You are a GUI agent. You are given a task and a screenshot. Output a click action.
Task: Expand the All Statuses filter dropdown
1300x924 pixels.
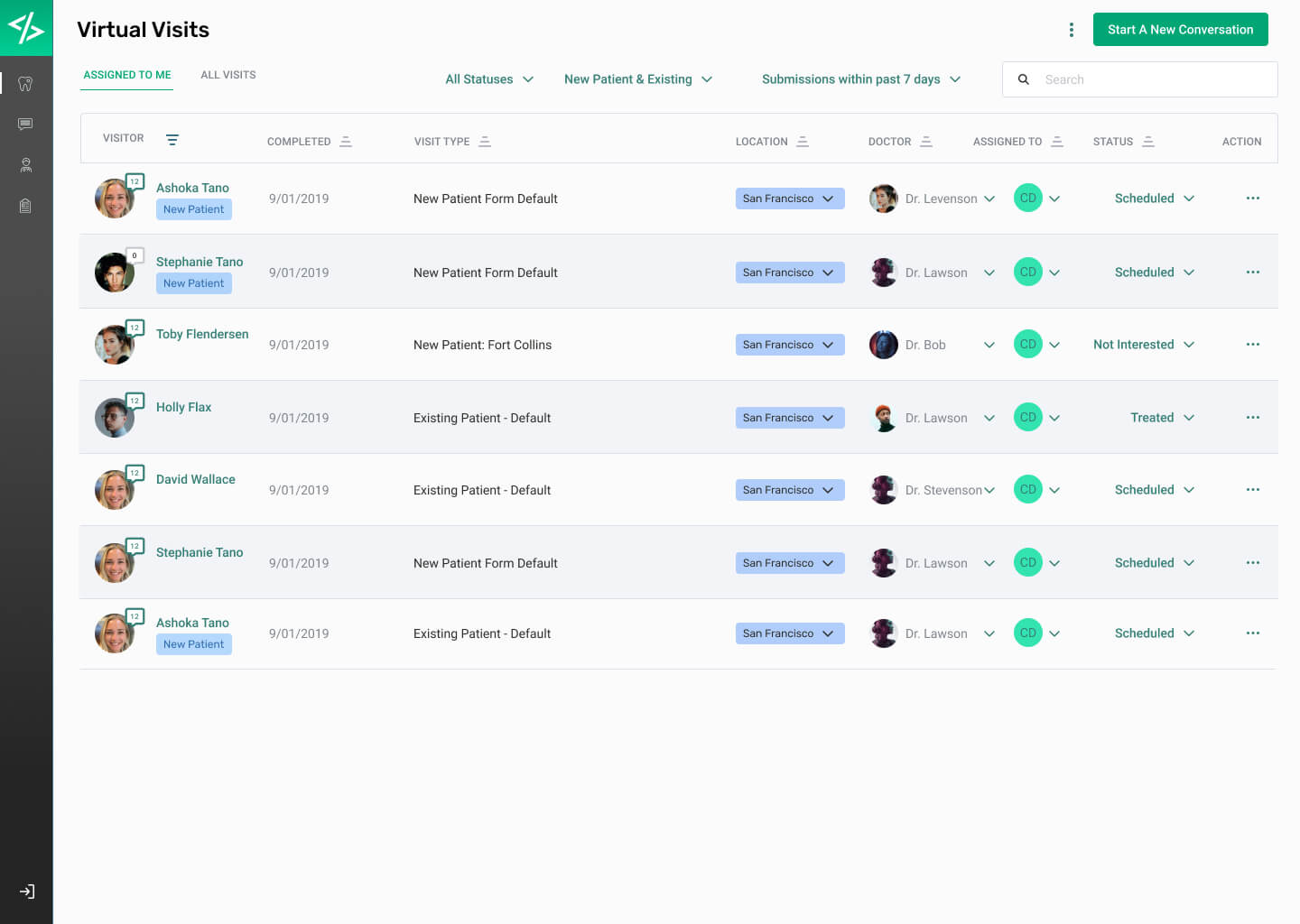tap(489, 79)
